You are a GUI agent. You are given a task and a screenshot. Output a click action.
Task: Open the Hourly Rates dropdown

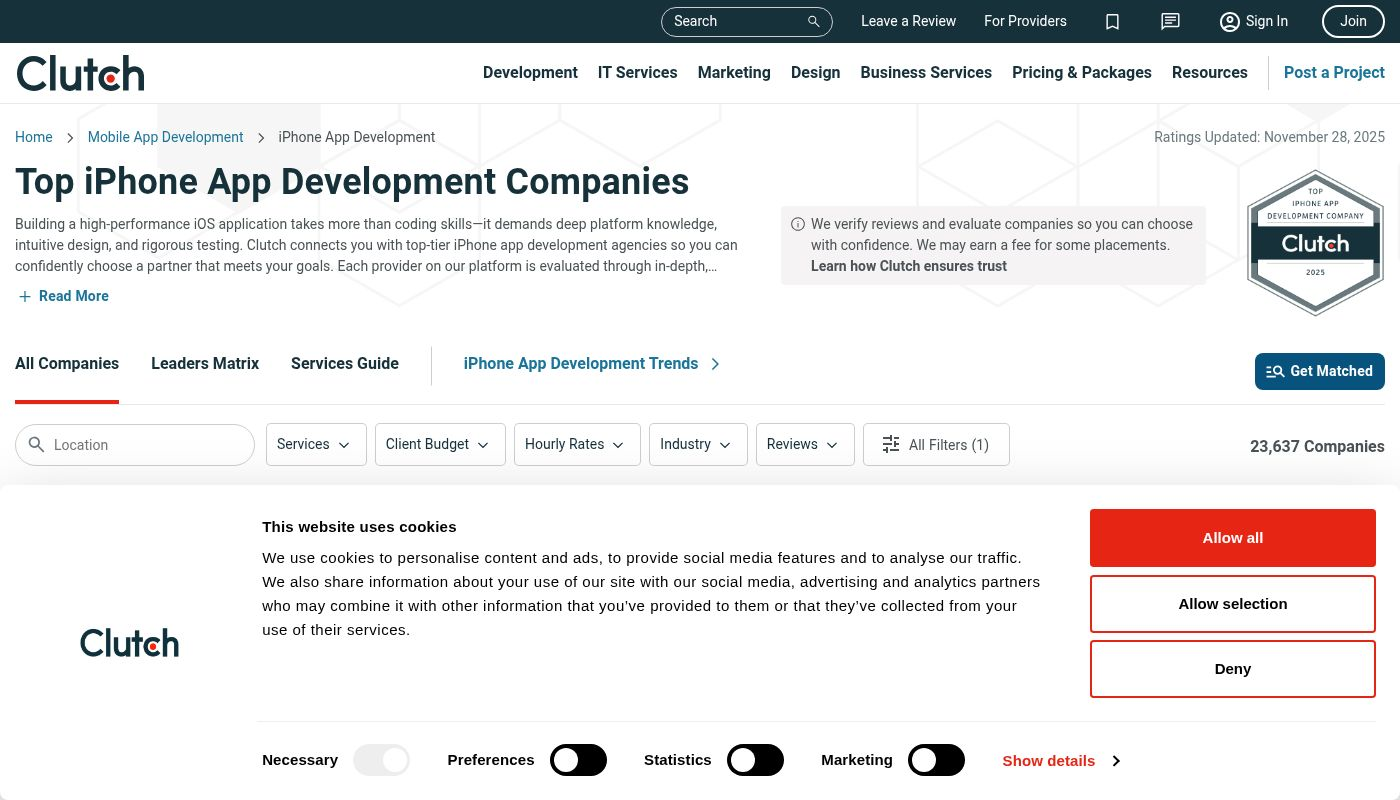(577, 444)
